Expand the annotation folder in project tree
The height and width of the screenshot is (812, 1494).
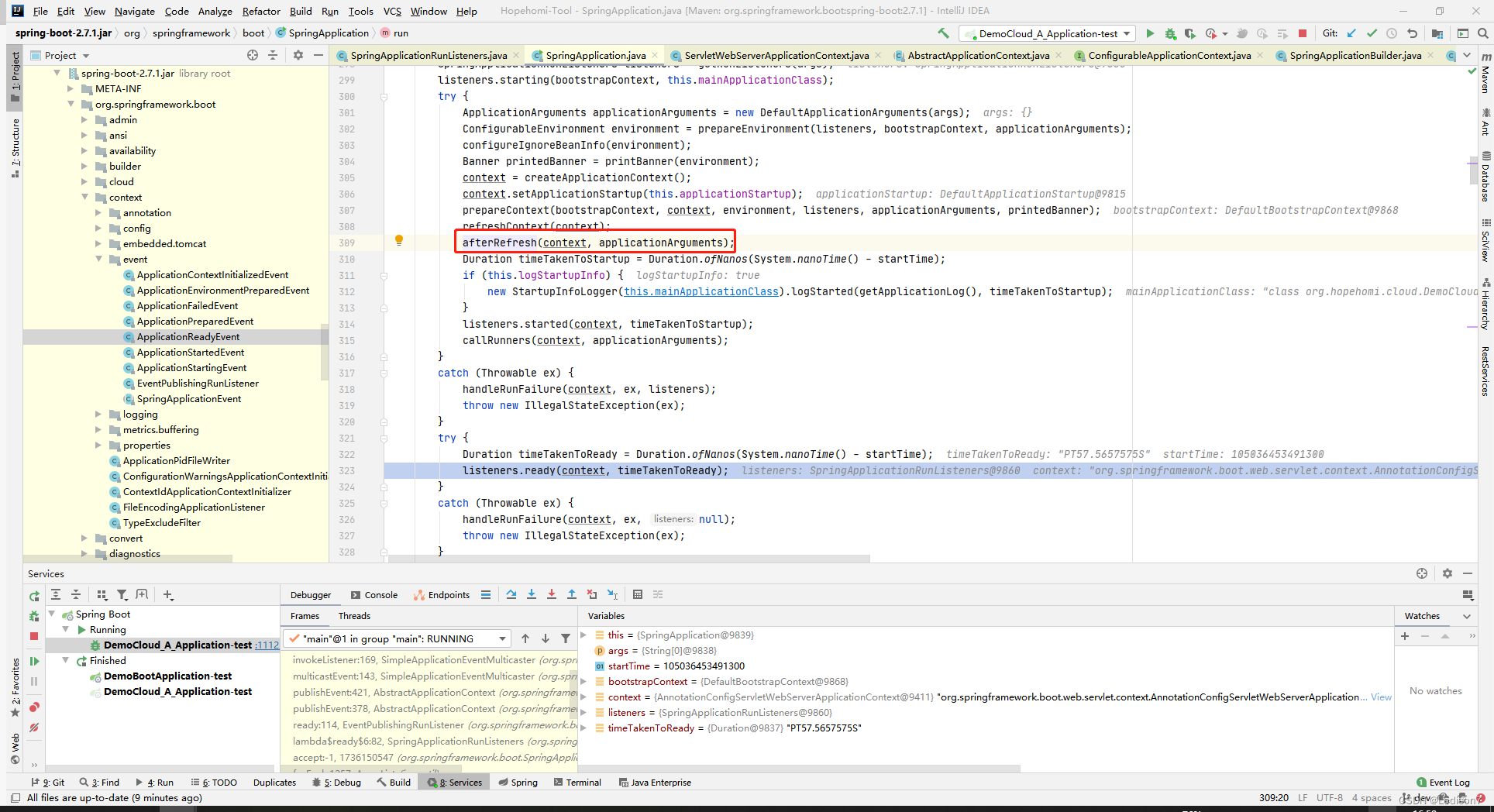[x=98, y=212]
